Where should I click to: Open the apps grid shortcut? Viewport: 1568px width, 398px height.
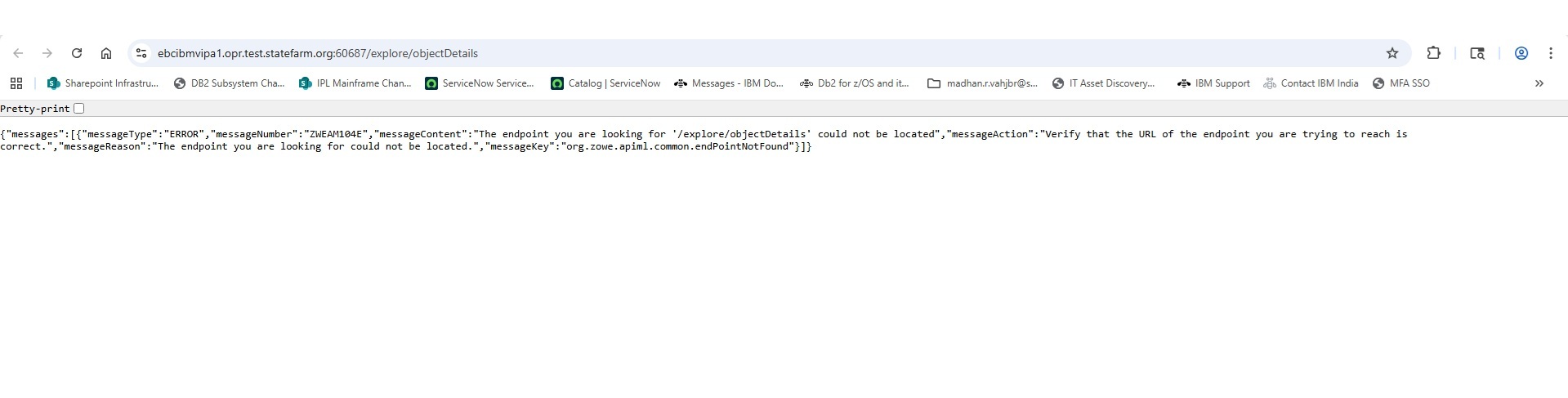coord(16,83)
